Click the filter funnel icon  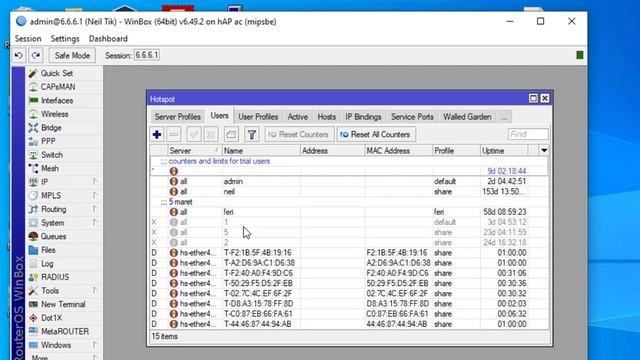251,134
